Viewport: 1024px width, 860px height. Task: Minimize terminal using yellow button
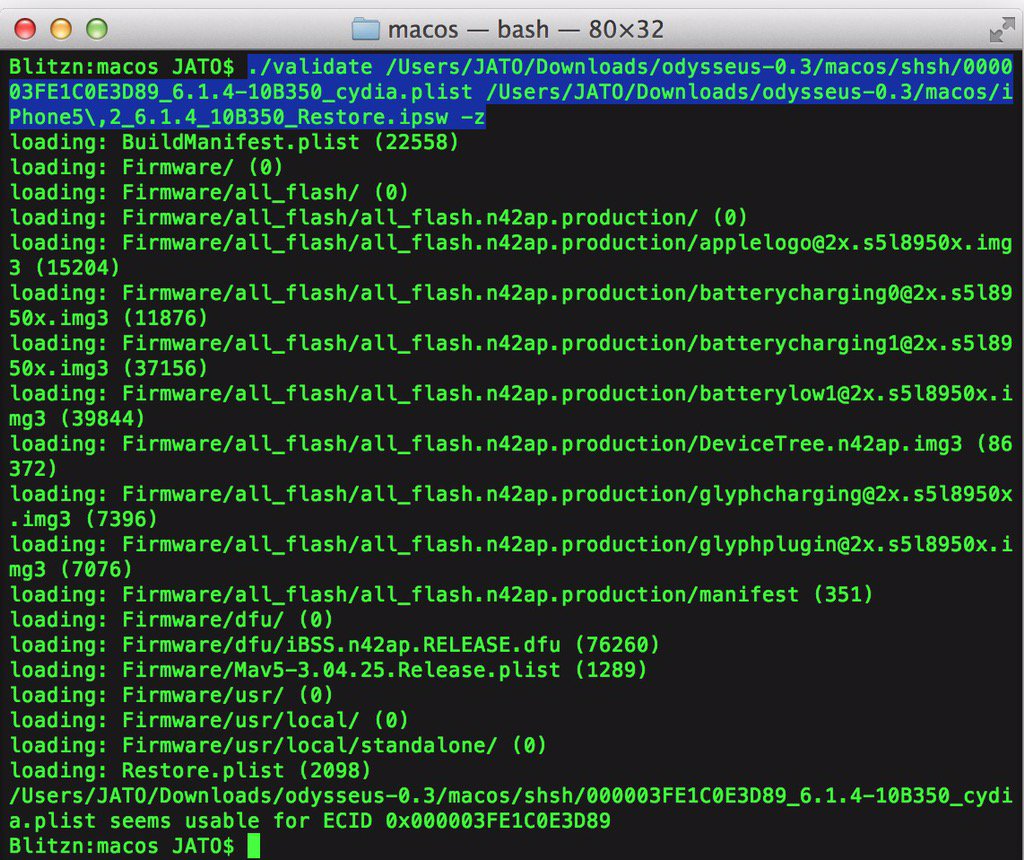(x=61, y=29)
